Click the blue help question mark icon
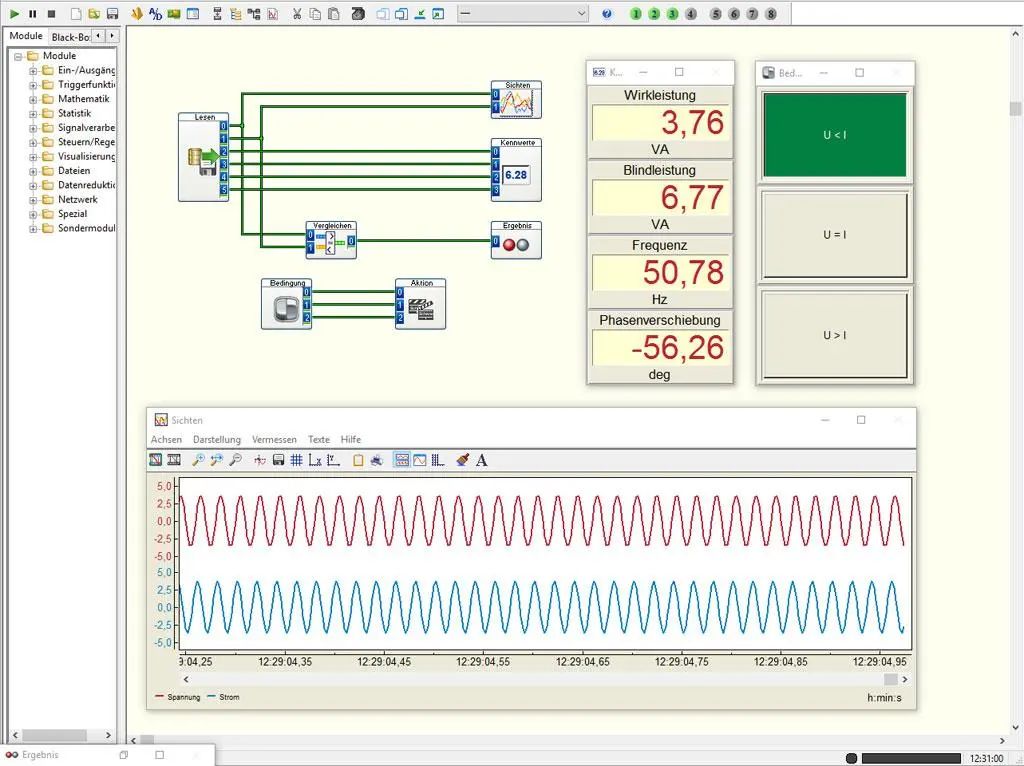1024x766 pixels. pyautogui.click(x=607, y=14)
